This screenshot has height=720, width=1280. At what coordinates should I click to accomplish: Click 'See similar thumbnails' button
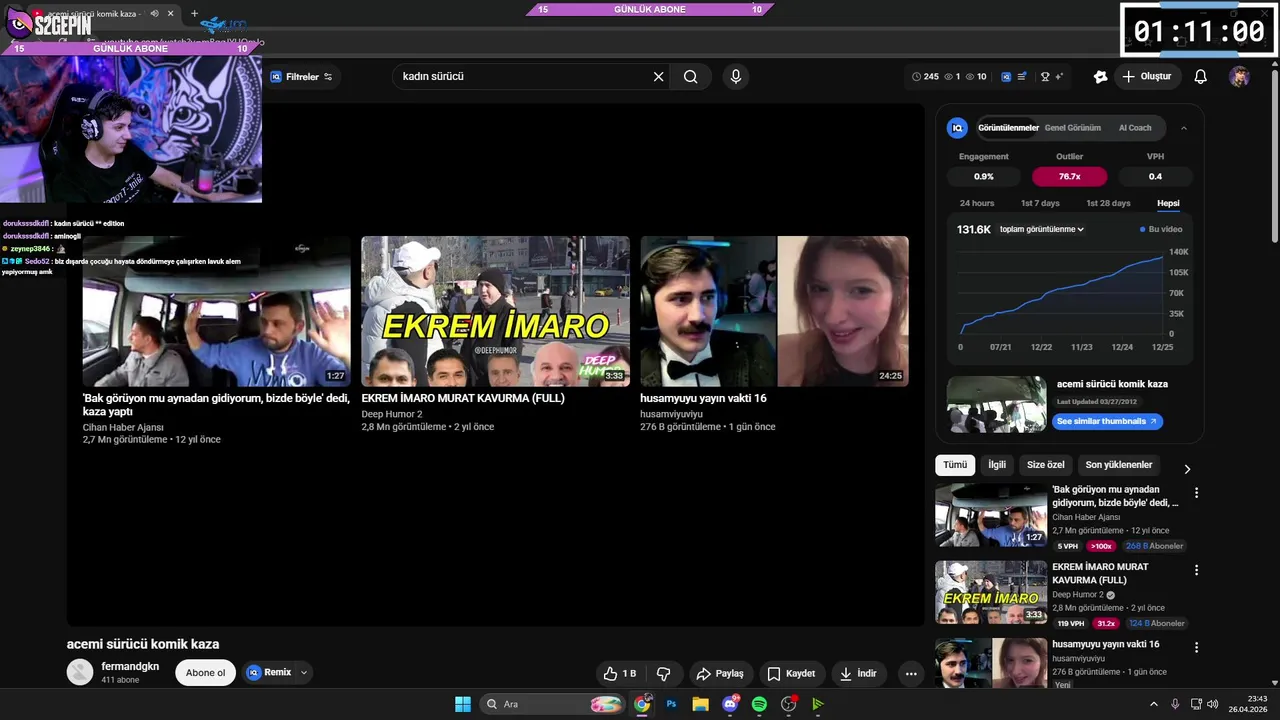point(1106,421)
